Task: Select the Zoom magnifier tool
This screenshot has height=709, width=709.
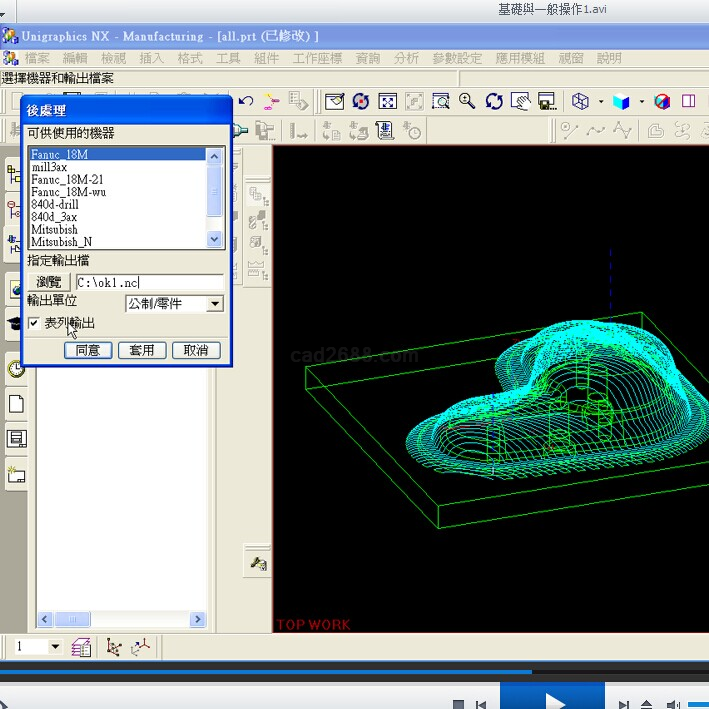Action: 467,101
